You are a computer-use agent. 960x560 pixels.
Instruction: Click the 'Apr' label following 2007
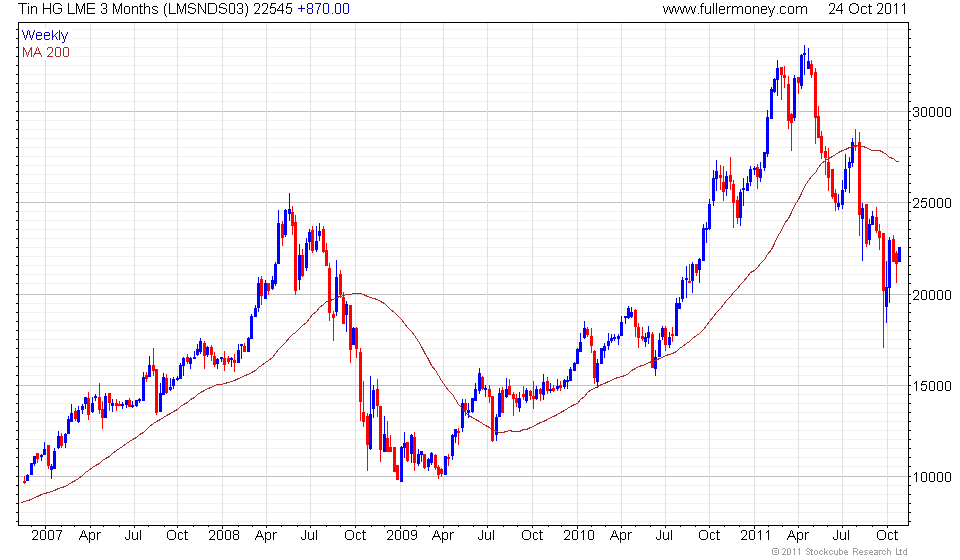pyautogui.click(x=89, y=536)
